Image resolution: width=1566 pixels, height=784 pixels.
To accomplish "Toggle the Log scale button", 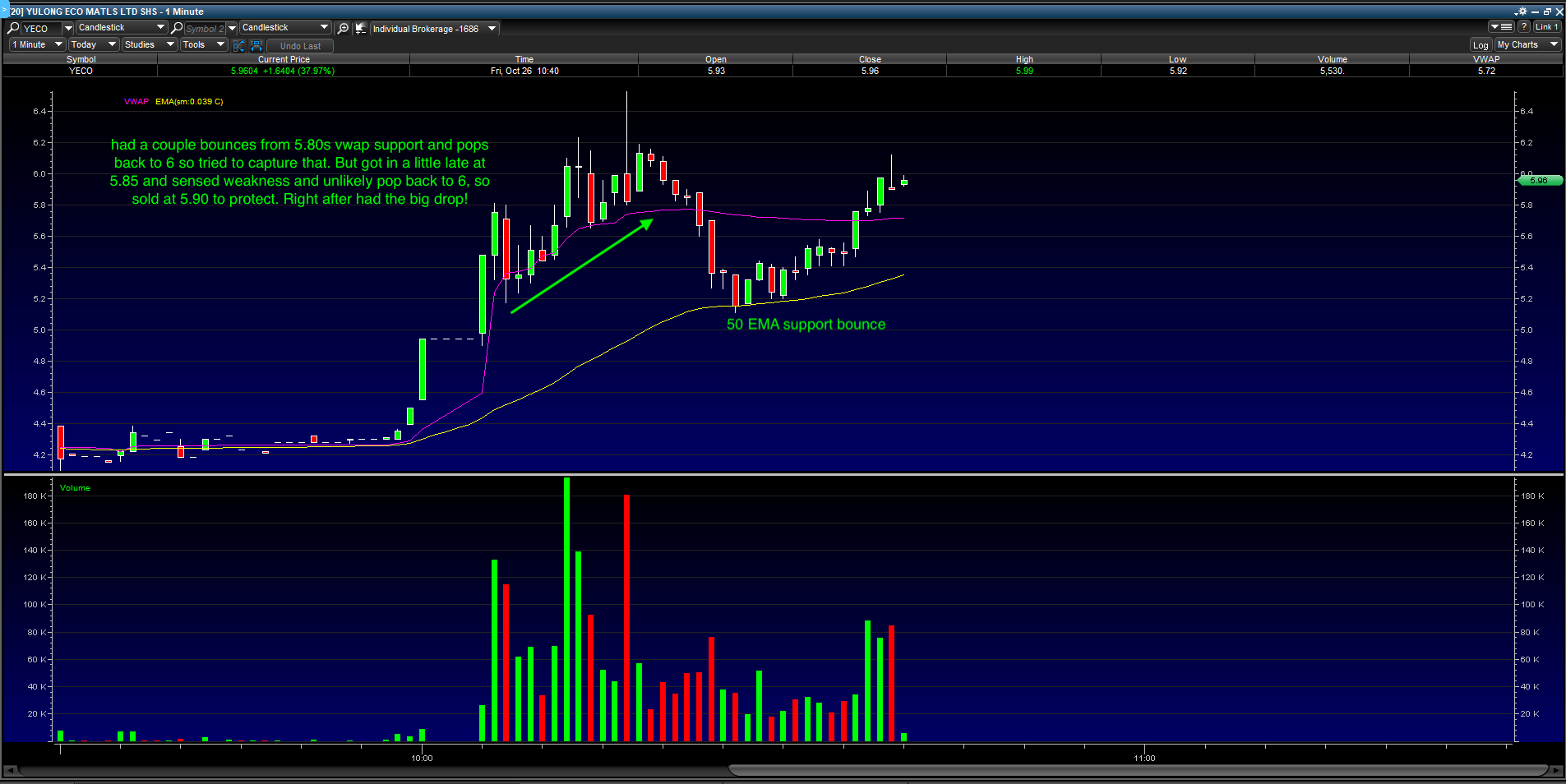I will coord(1481,45).
